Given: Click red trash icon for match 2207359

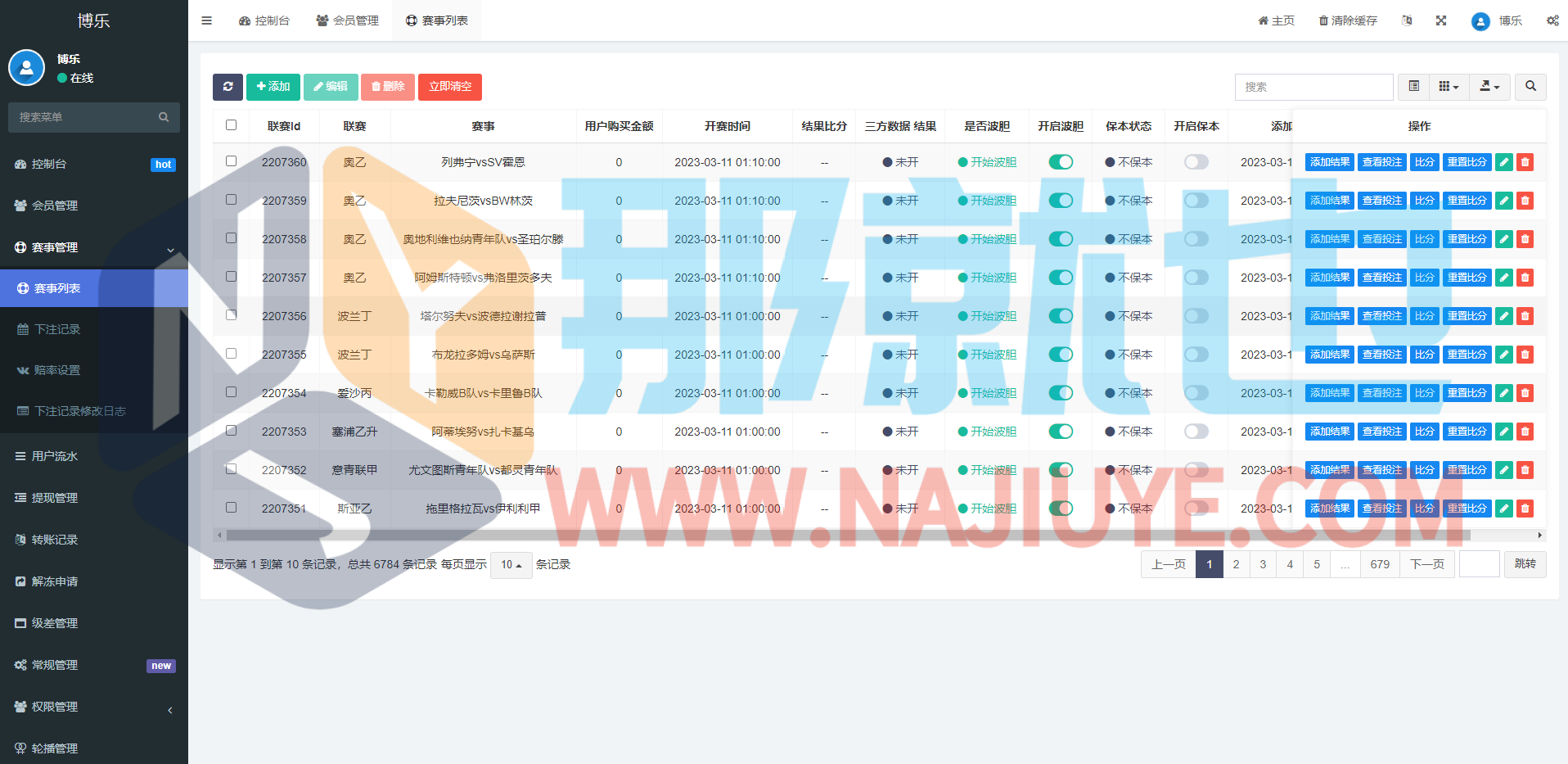Looking at the screenshot, I should pos(1525,201).
